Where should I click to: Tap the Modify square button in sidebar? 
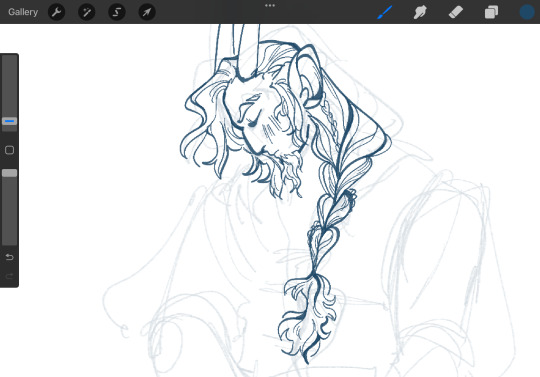click(9, 150)
